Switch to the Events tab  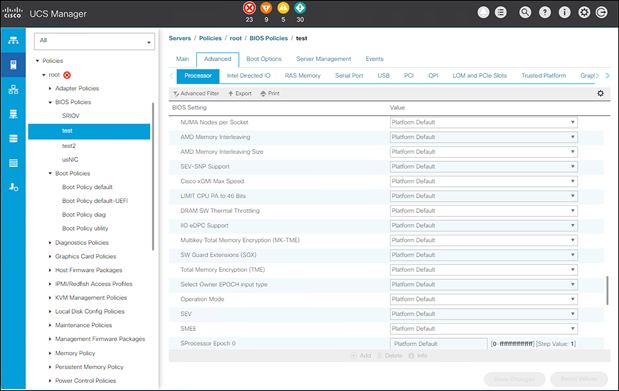pos(374,59)
